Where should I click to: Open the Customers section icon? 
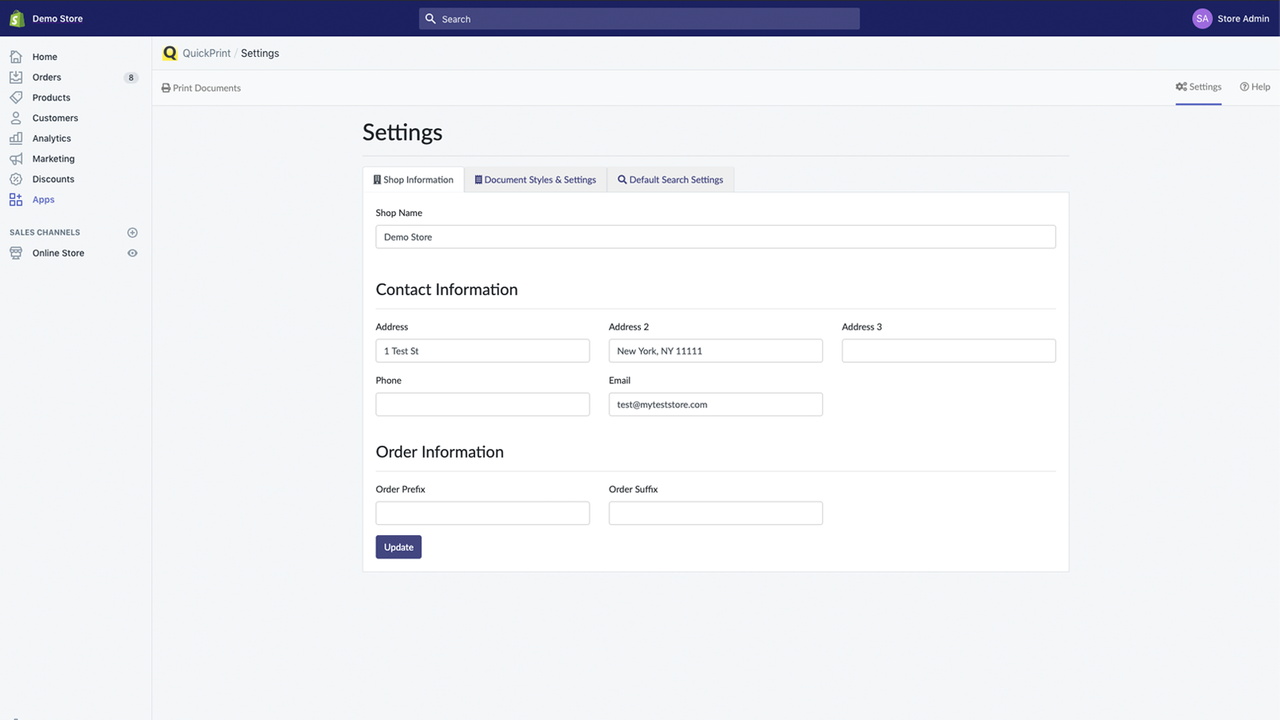click(15, 118)
